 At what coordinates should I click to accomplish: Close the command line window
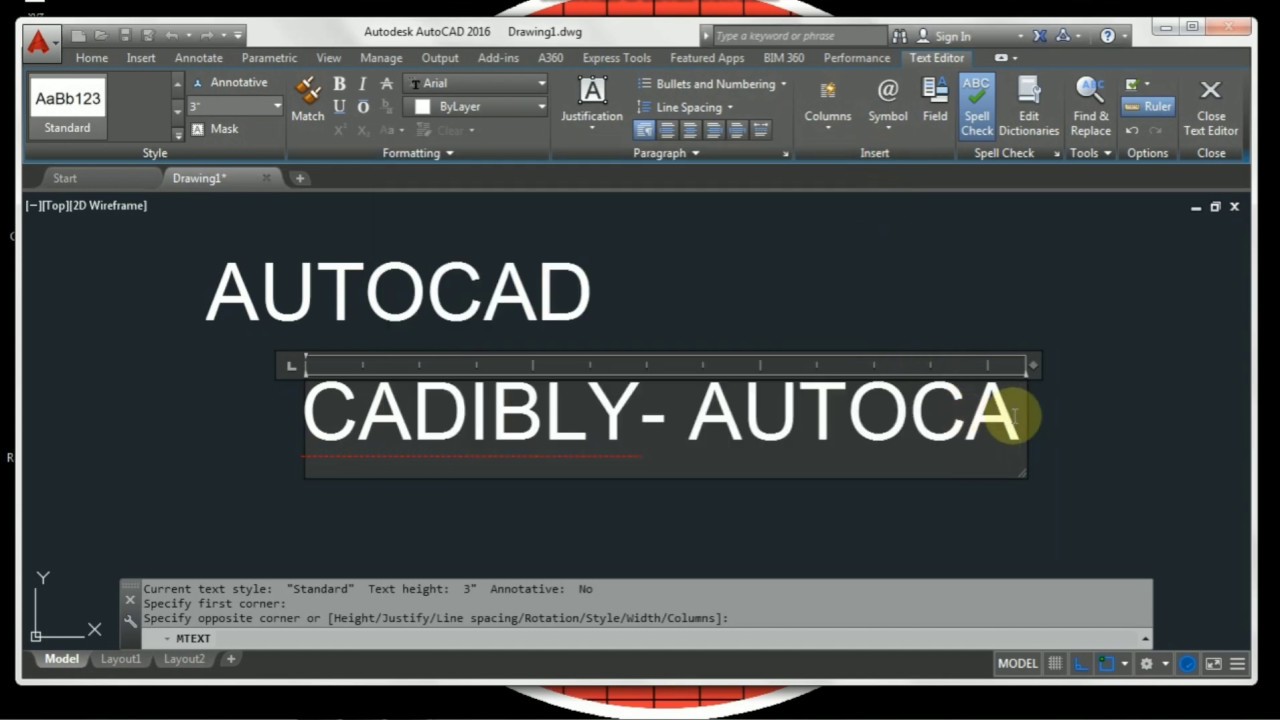pos(130,600)
